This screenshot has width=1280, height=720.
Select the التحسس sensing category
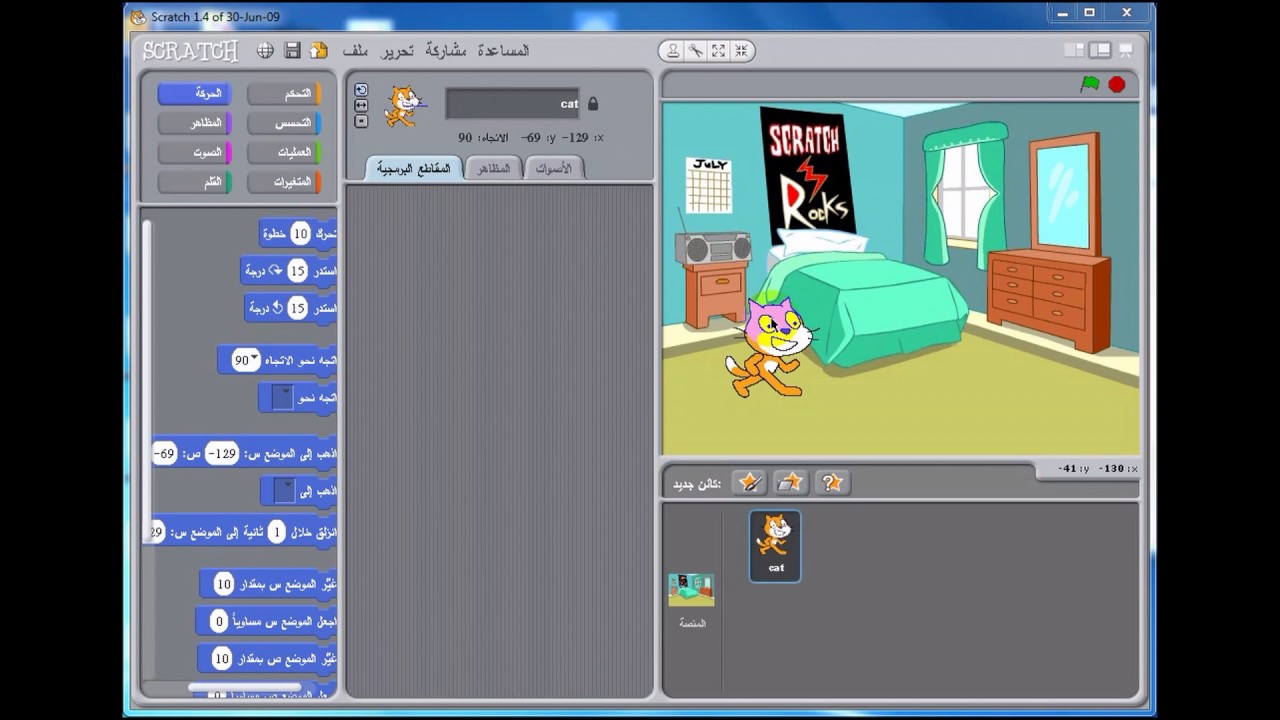pos(284,123)
